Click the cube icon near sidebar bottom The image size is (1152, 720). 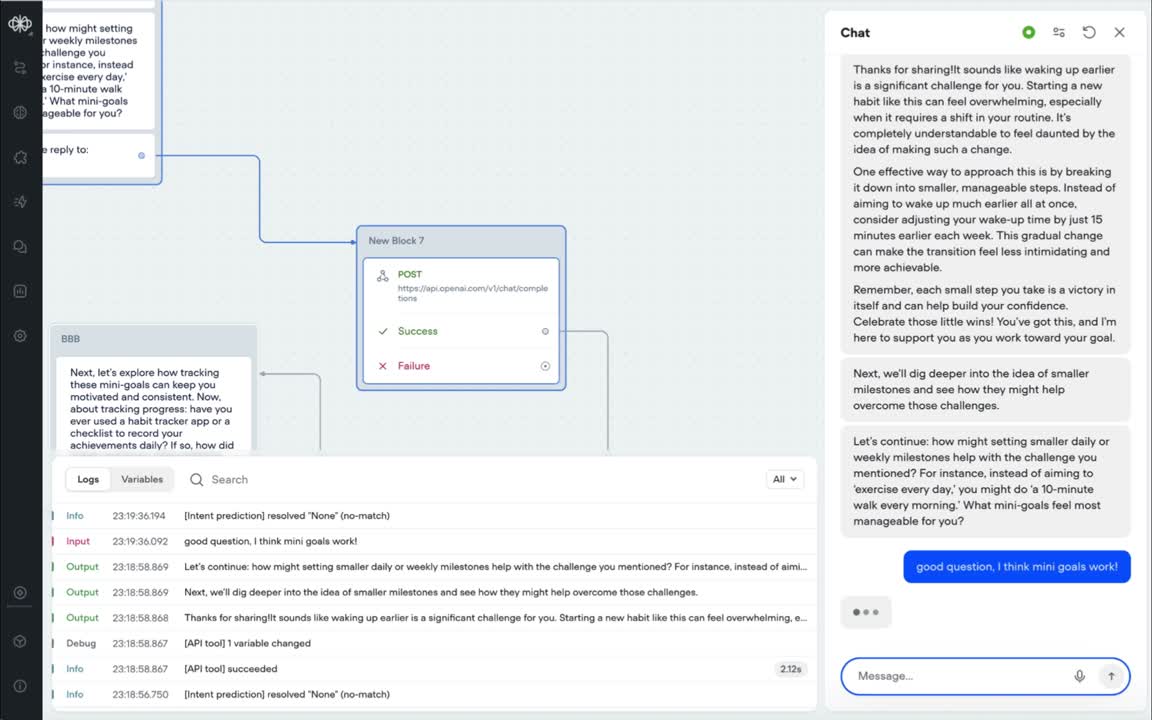(x=20, y=641)
